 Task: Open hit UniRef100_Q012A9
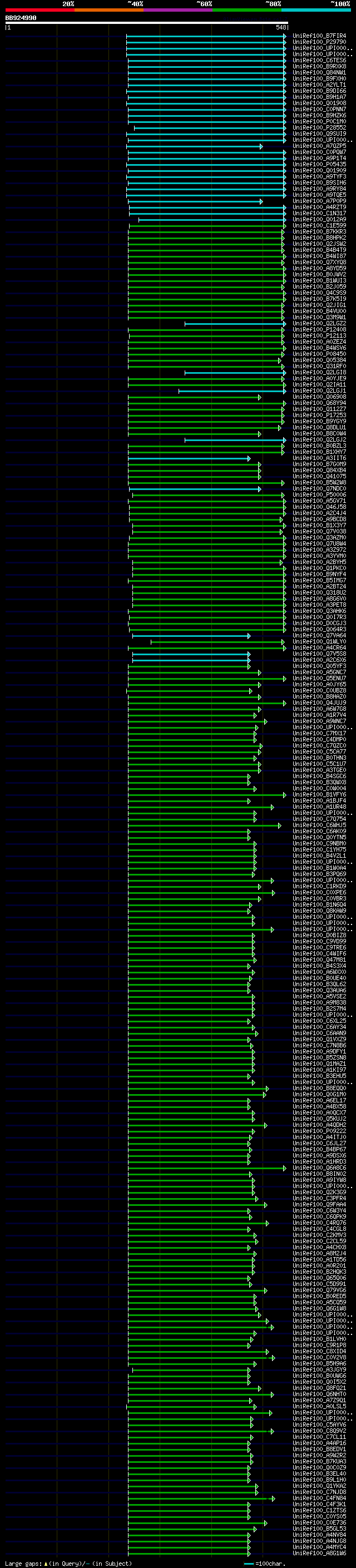319,219
